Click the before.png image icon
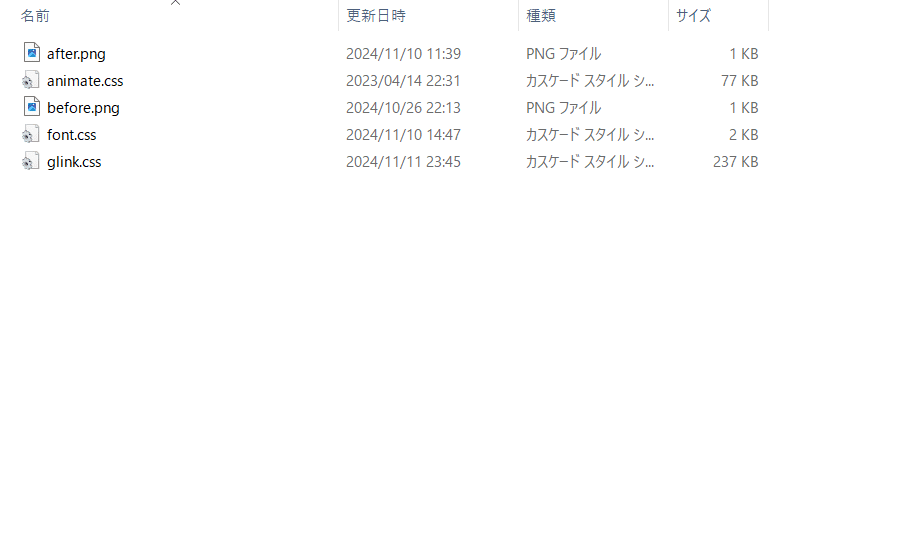Image resolution: width=923 pixels, height=556 pixels. coord(32,107)
